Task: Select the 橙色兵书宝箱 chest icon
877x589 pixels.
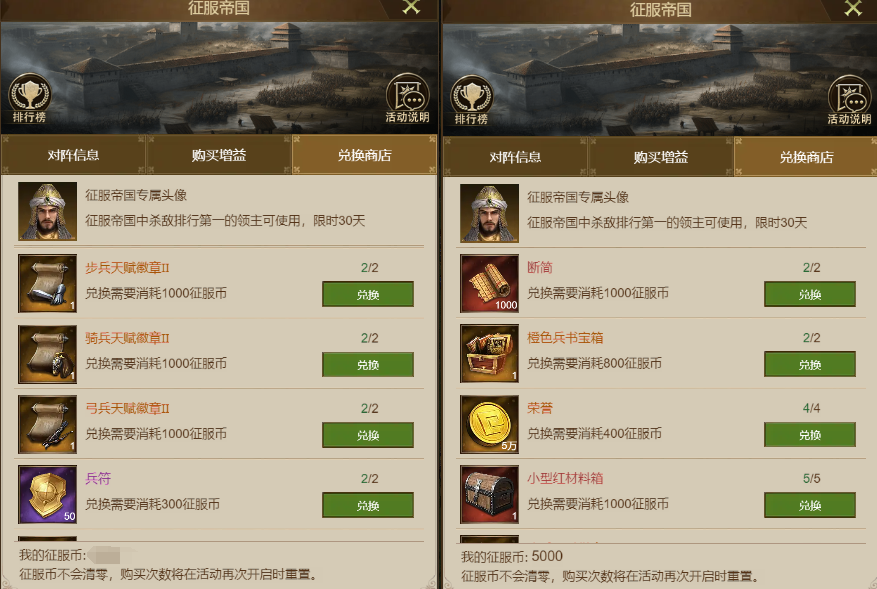Action: pos(489,354)
